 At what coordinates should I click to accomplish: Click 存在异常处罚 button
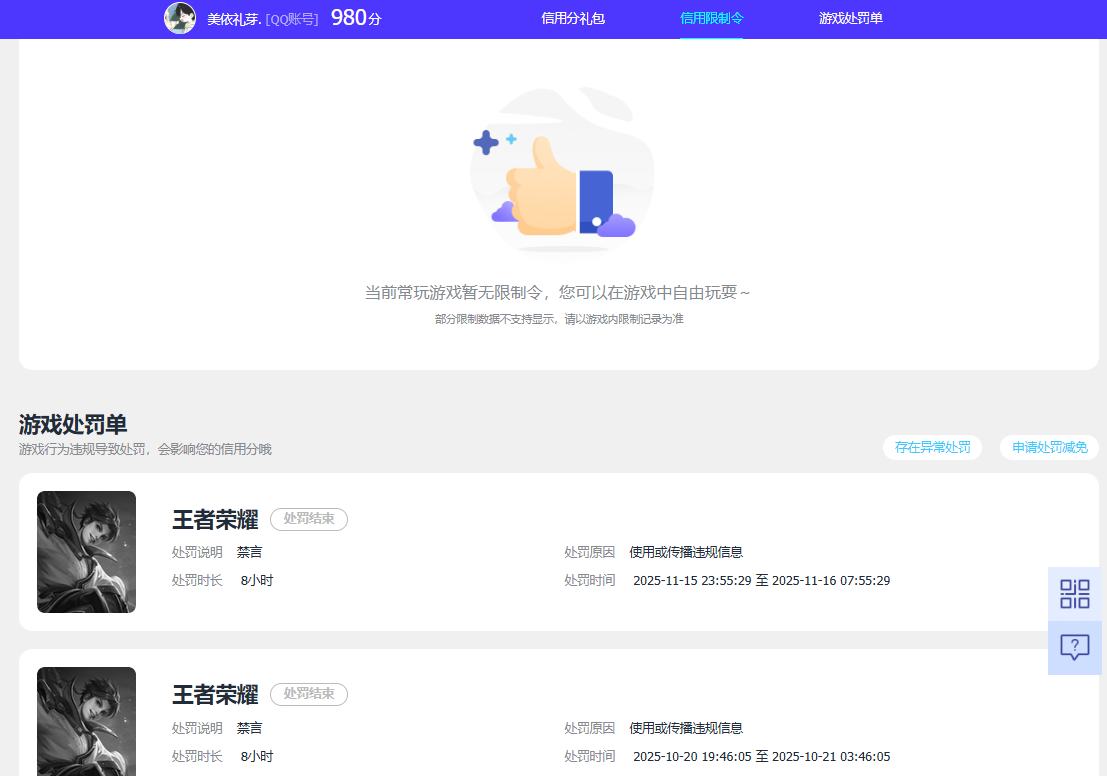[932, 448]
